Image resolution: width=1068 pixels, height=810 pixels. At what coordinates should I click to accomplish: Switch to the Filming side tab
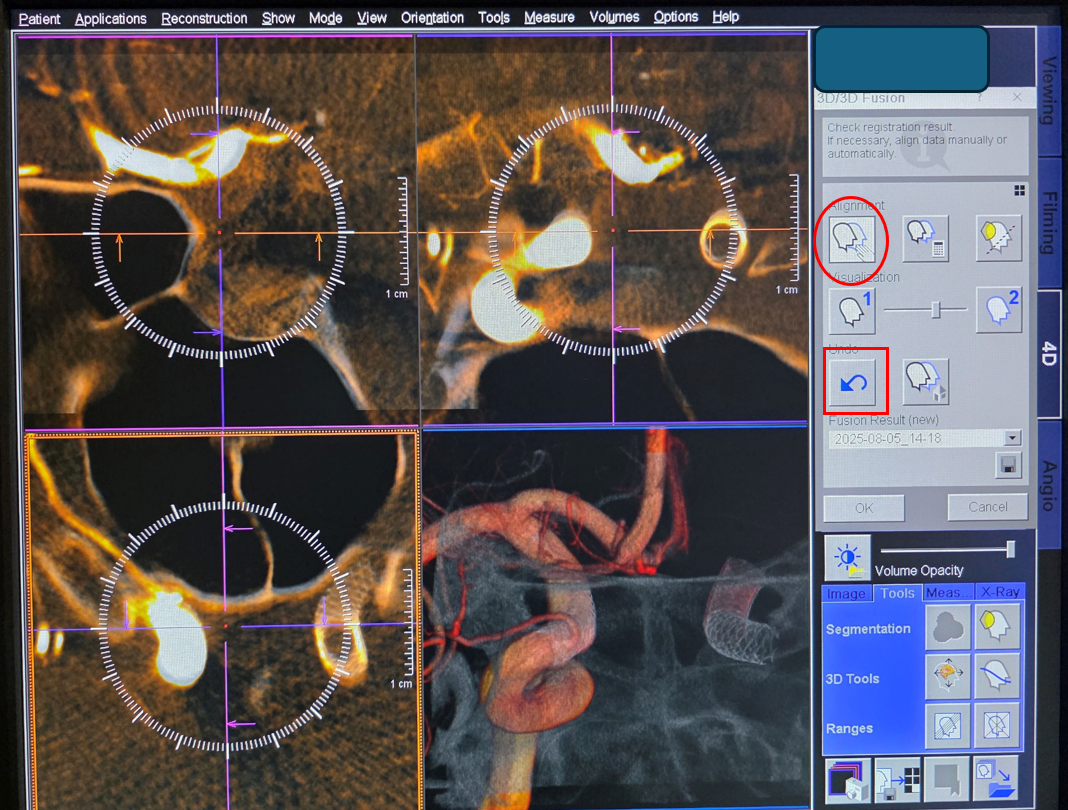pyautogui.click(x=1050, y=222)
